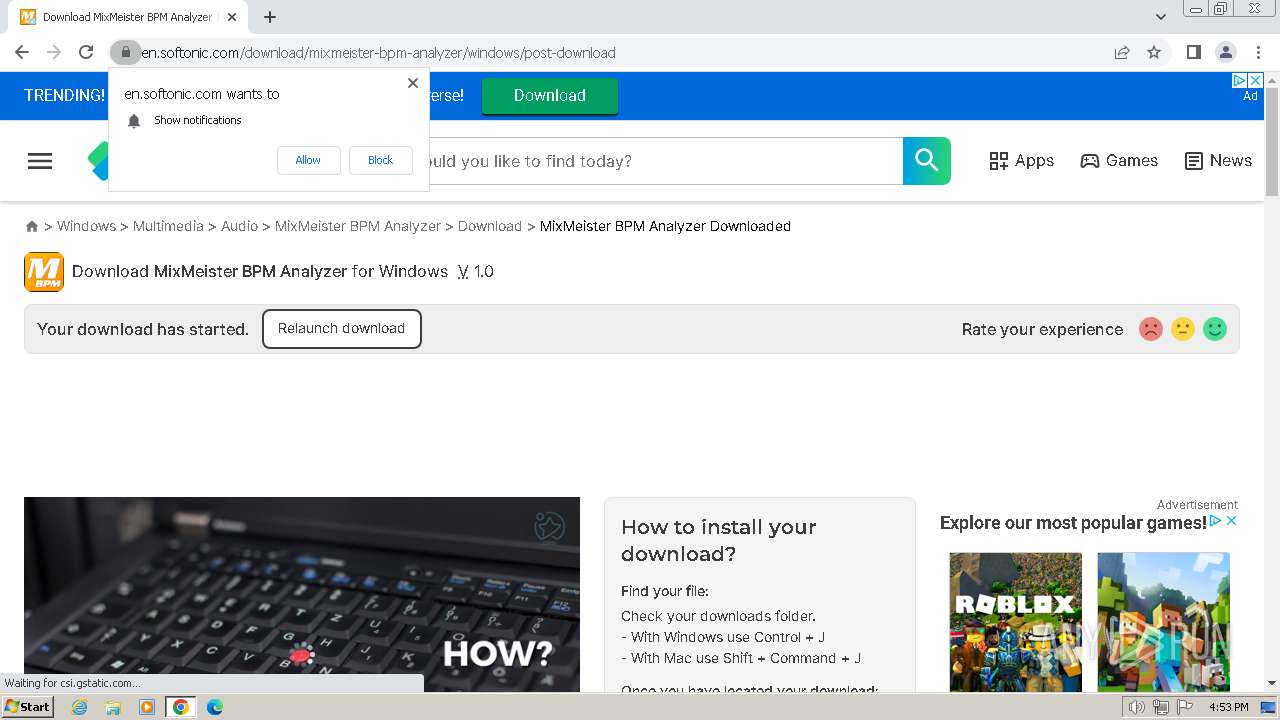This screenshot has width=1280, height=720.
Task: Click the Minecraft game thumbnail
Action: coord(1163,622)
